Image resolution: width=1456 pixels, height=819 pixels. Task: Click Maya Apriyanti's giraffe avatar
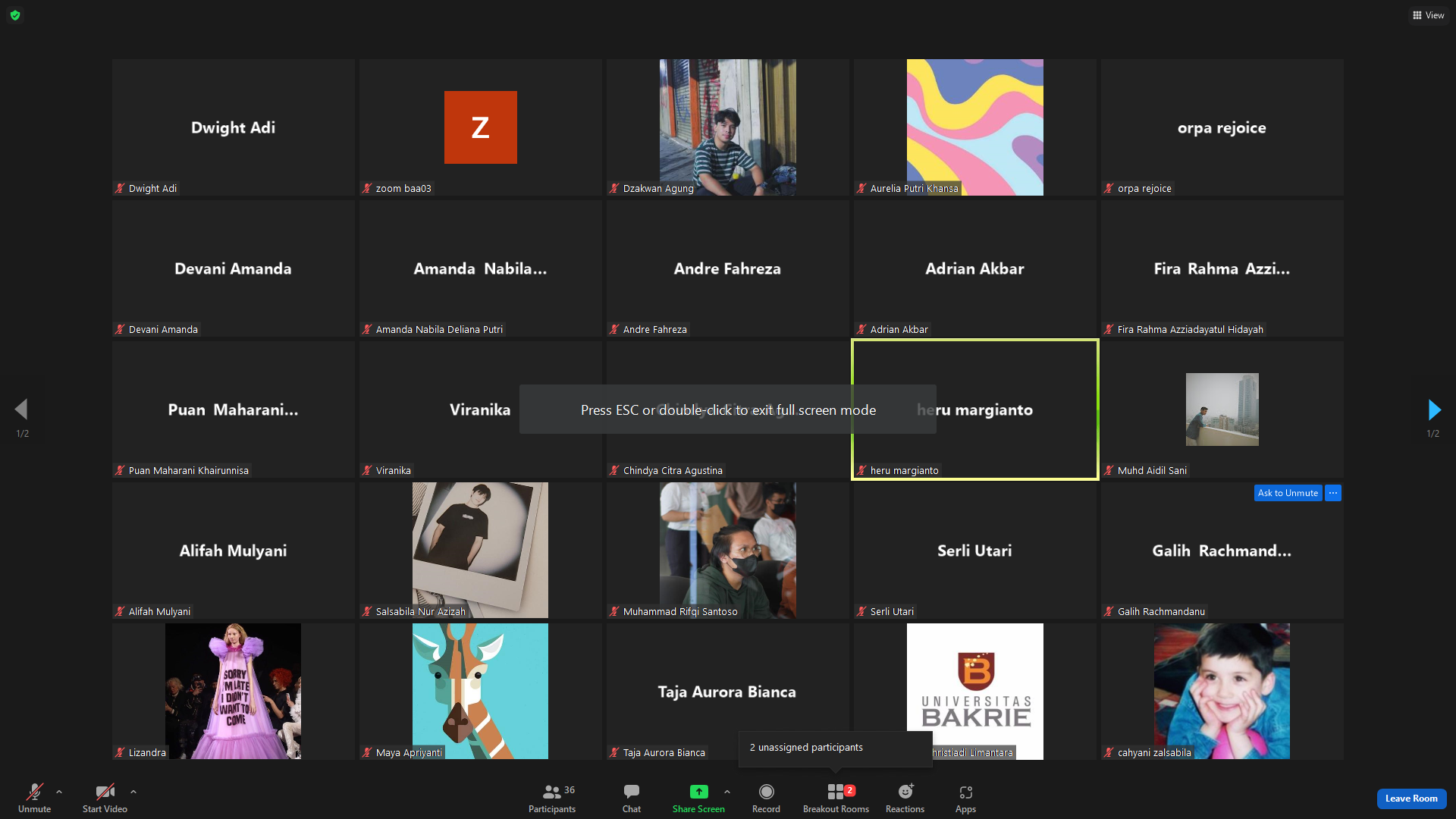[x=481, y=692]
